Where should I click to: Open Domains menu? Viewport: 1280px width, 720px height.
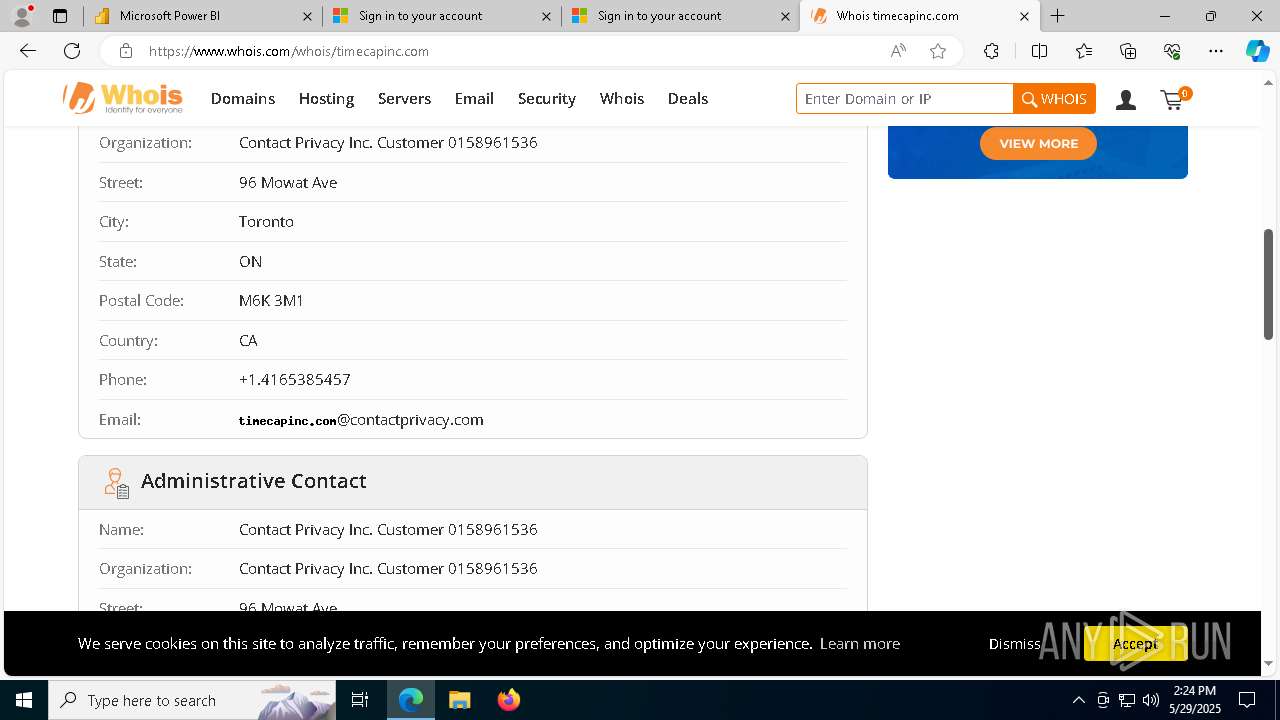[x=243, y=98]
